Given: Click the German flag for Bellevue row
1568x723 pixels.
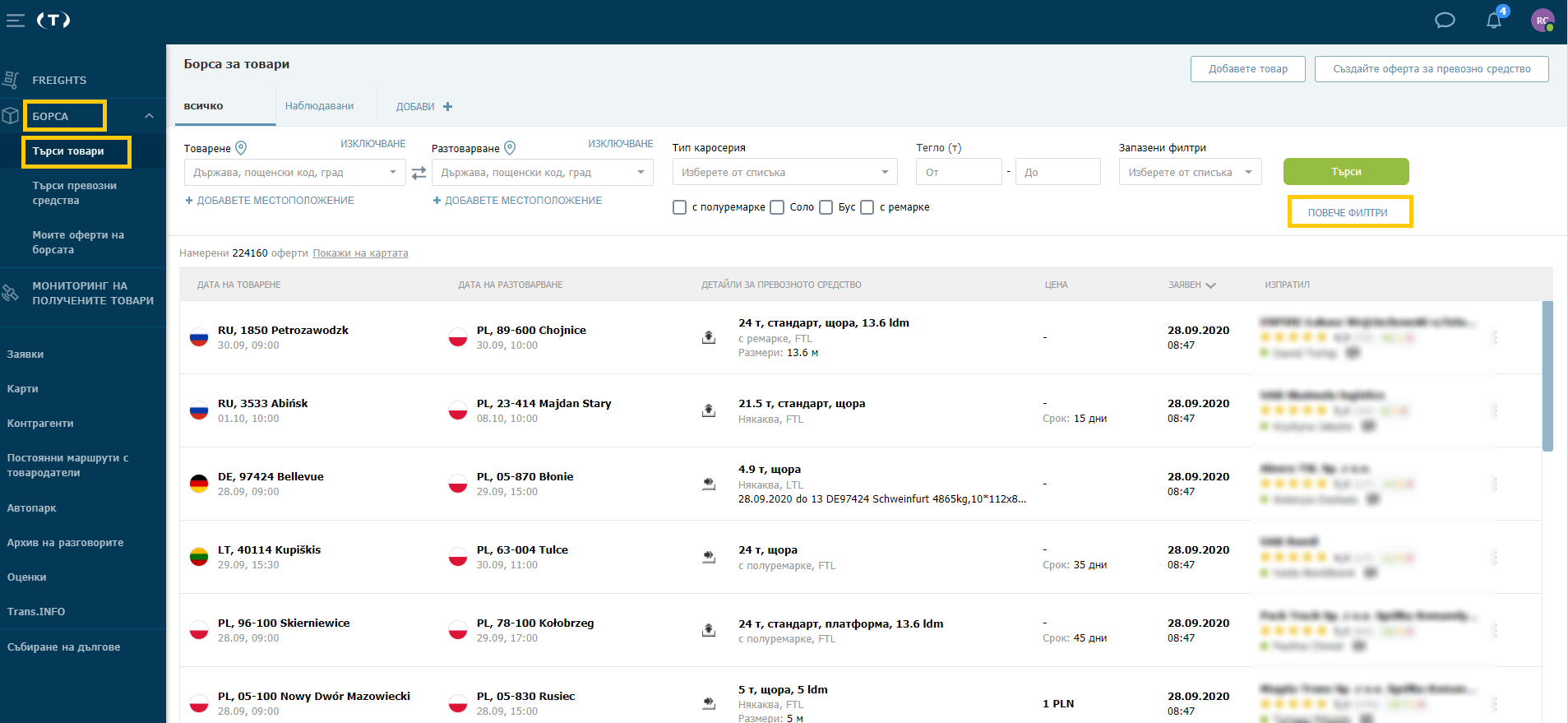Looking at the screenshot, I should [199, 484].
